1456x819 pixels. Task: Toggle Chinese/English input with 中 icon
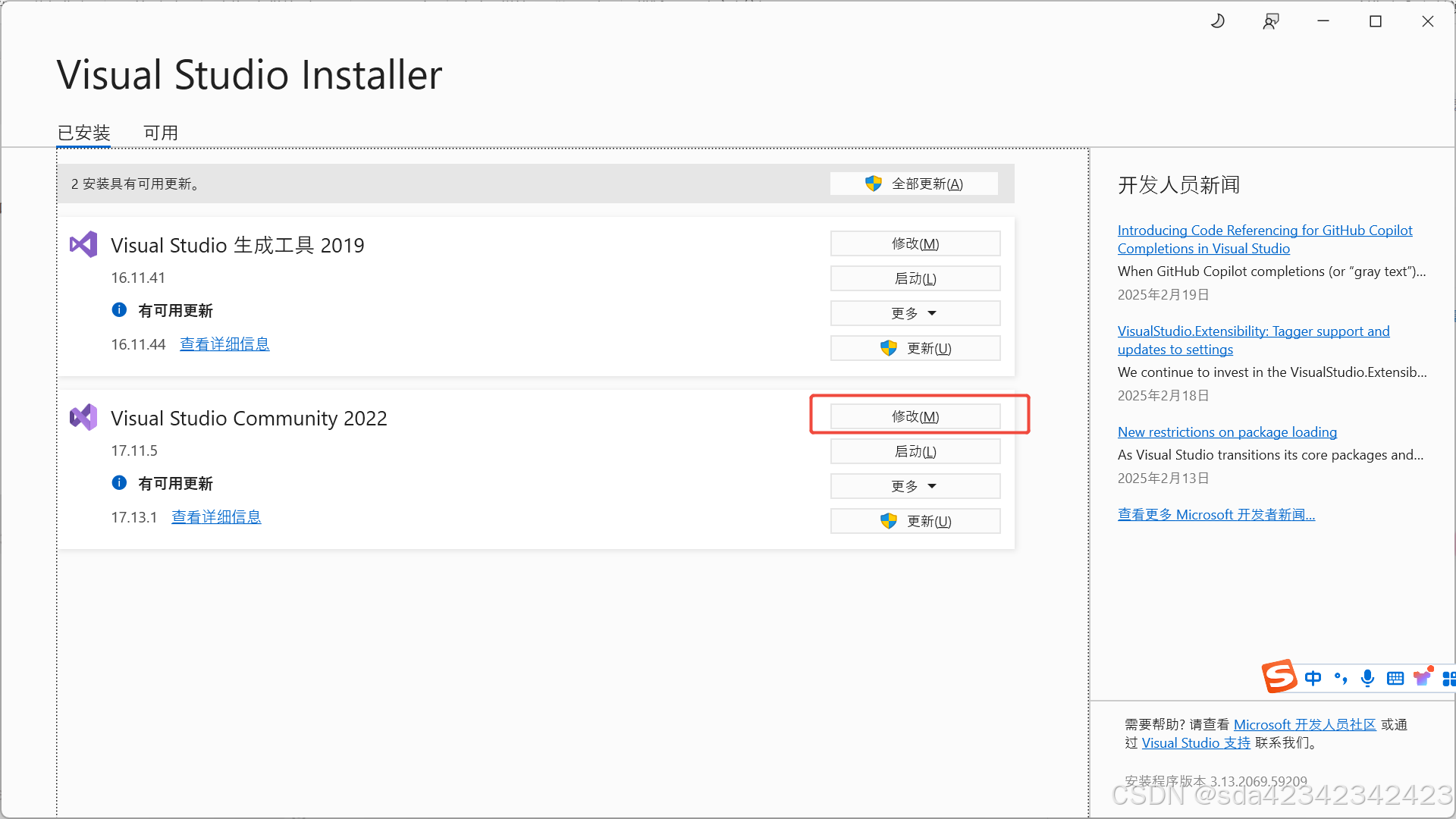click(1313, 678)
